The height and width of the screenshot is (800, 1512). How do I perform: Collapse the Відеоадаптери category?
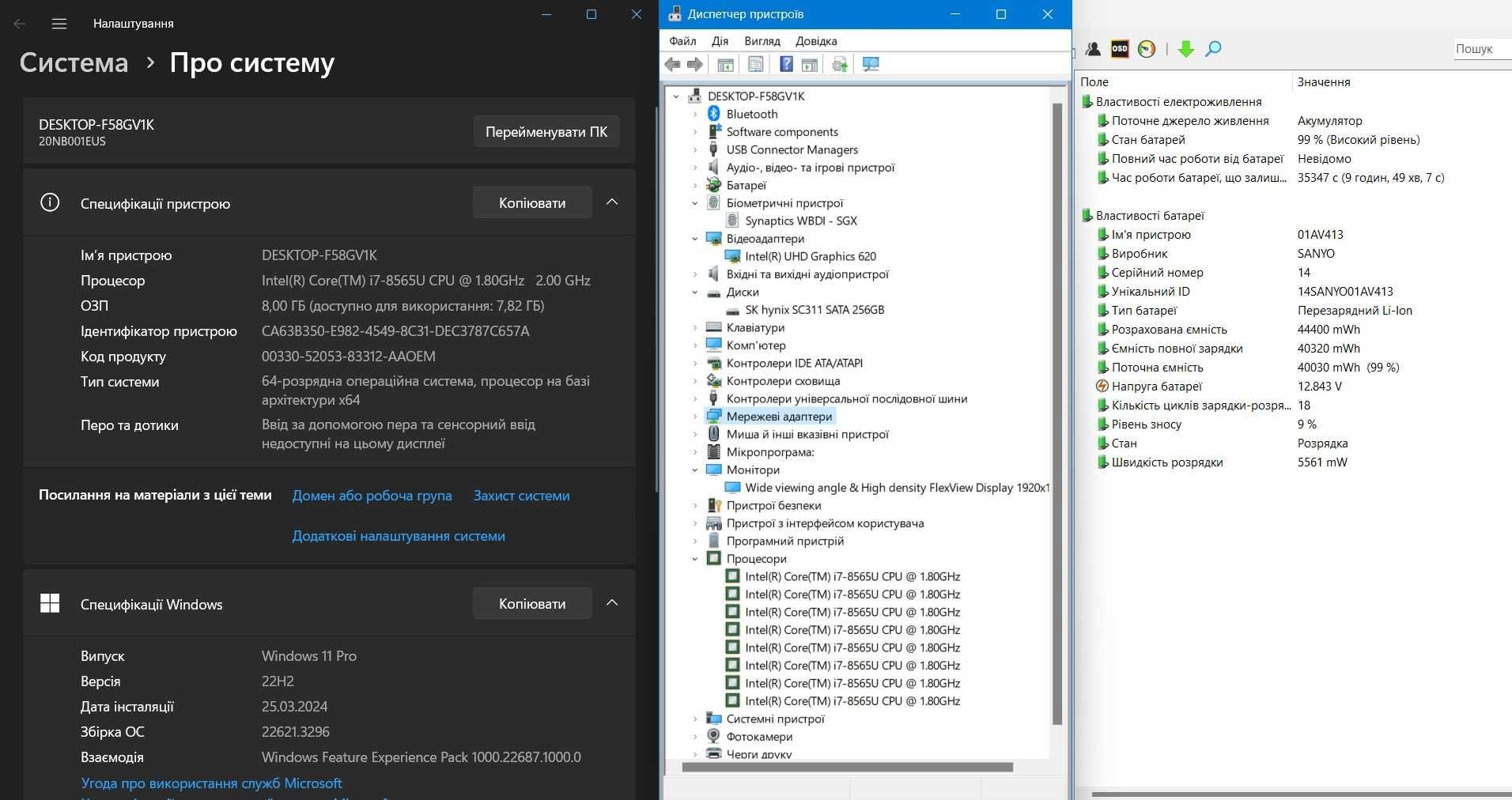pos(695,239)
